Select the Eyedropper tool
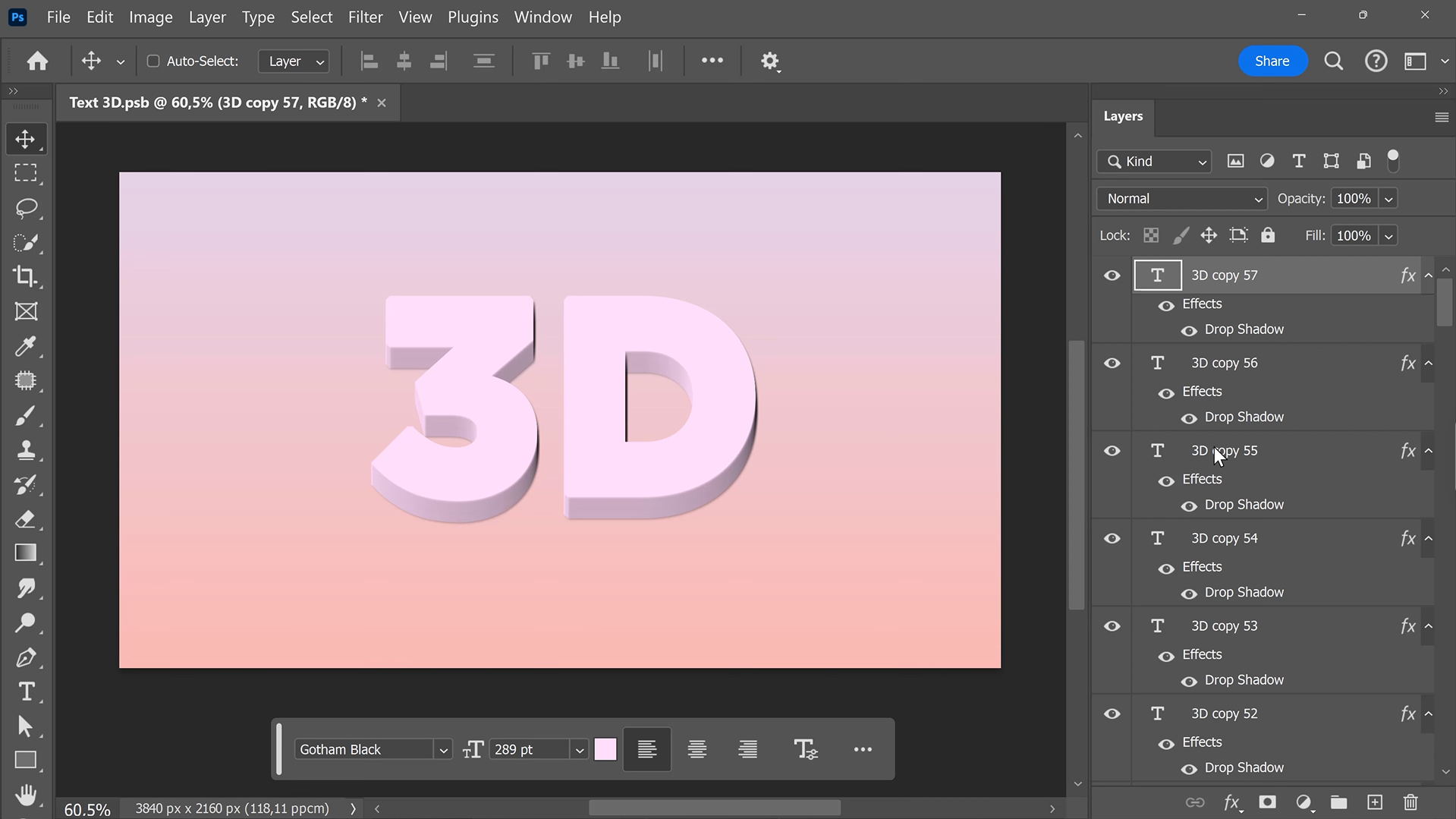Viewport: 1456px width, 819px height. click(x=26, y=346)
